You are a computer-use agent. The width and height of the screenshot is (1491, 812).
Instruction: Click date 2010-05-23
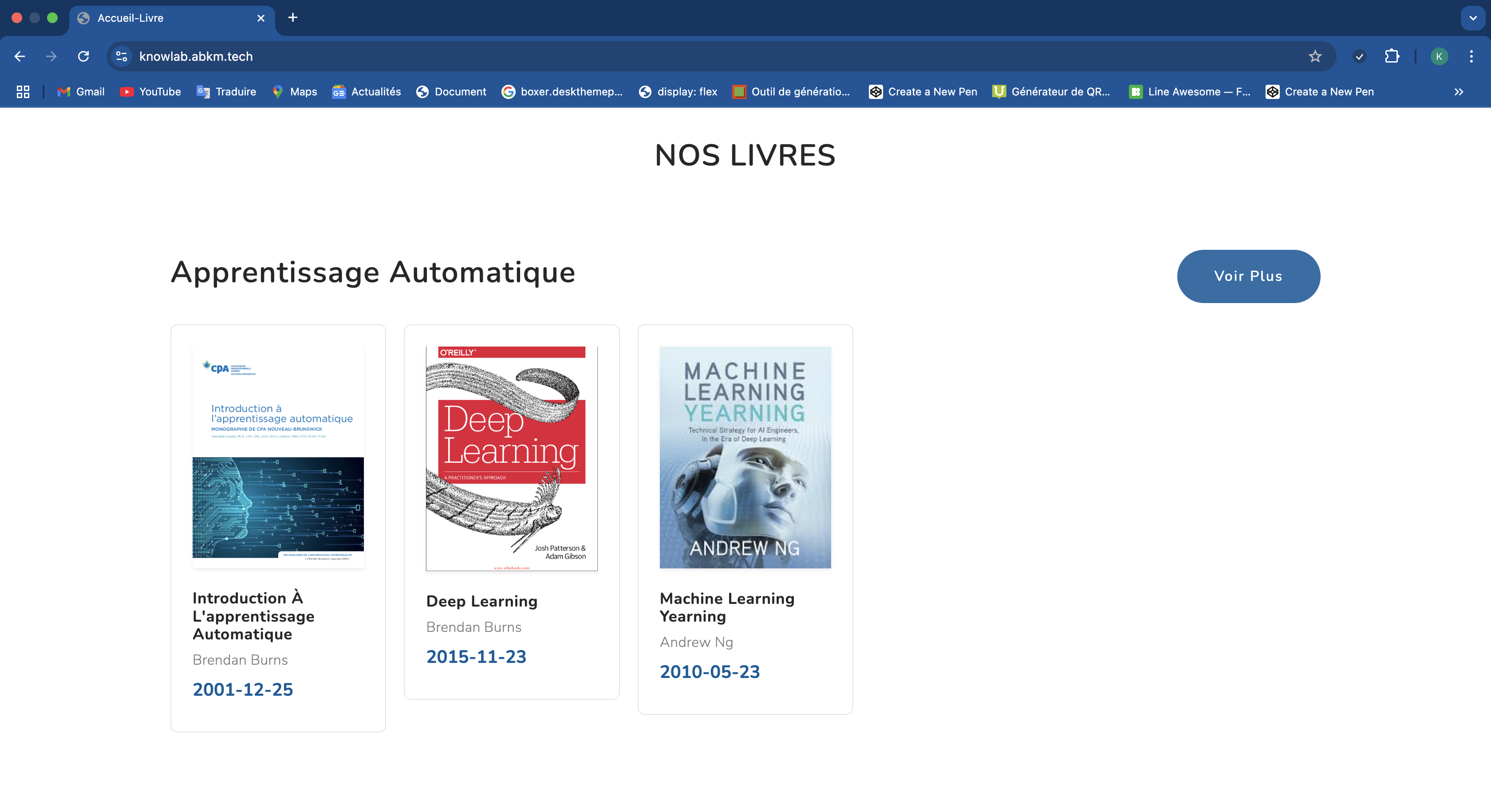(x=710, y=671)
